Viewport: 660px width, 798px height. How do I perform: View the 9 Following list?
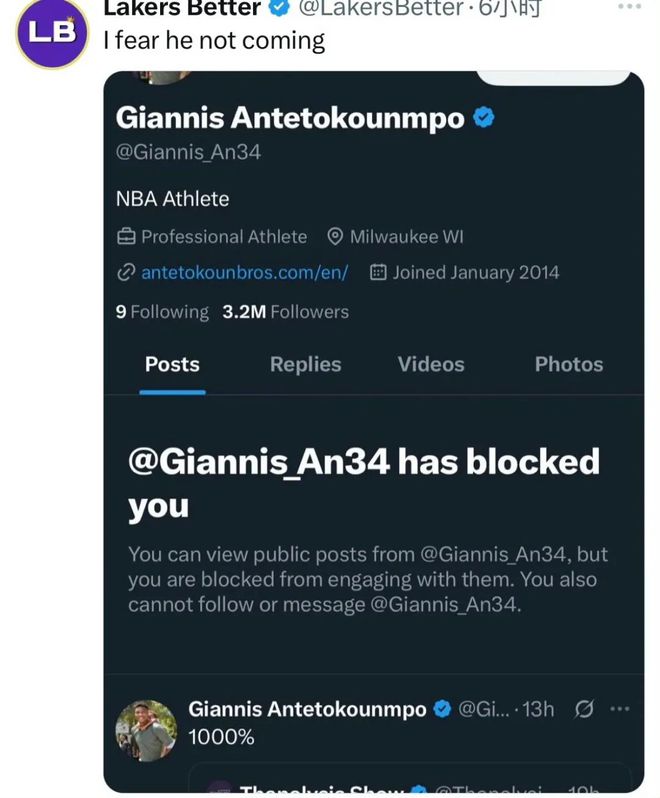pyautogui.click(x=162, y=312)
